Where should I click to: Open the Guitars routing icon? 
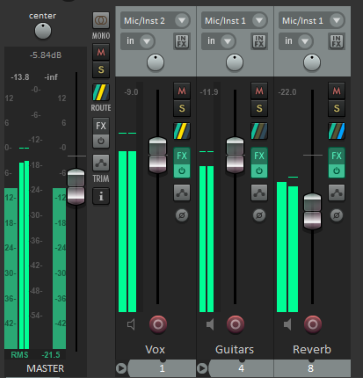tap(259, 131)
